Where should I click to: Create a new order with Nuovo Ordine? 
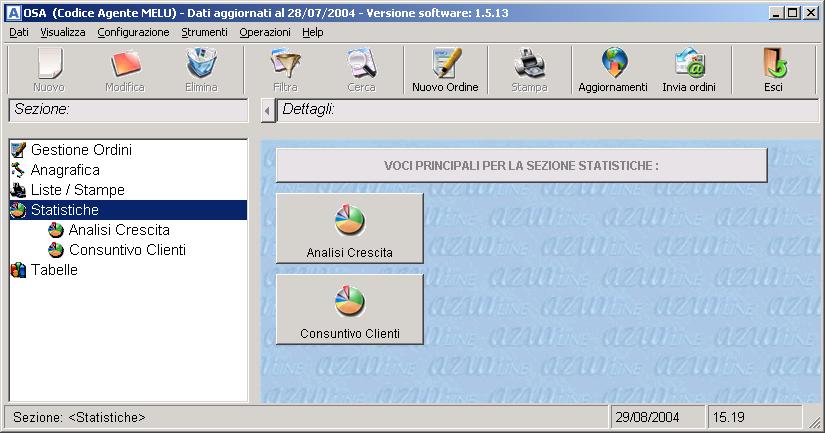(445, 70)
